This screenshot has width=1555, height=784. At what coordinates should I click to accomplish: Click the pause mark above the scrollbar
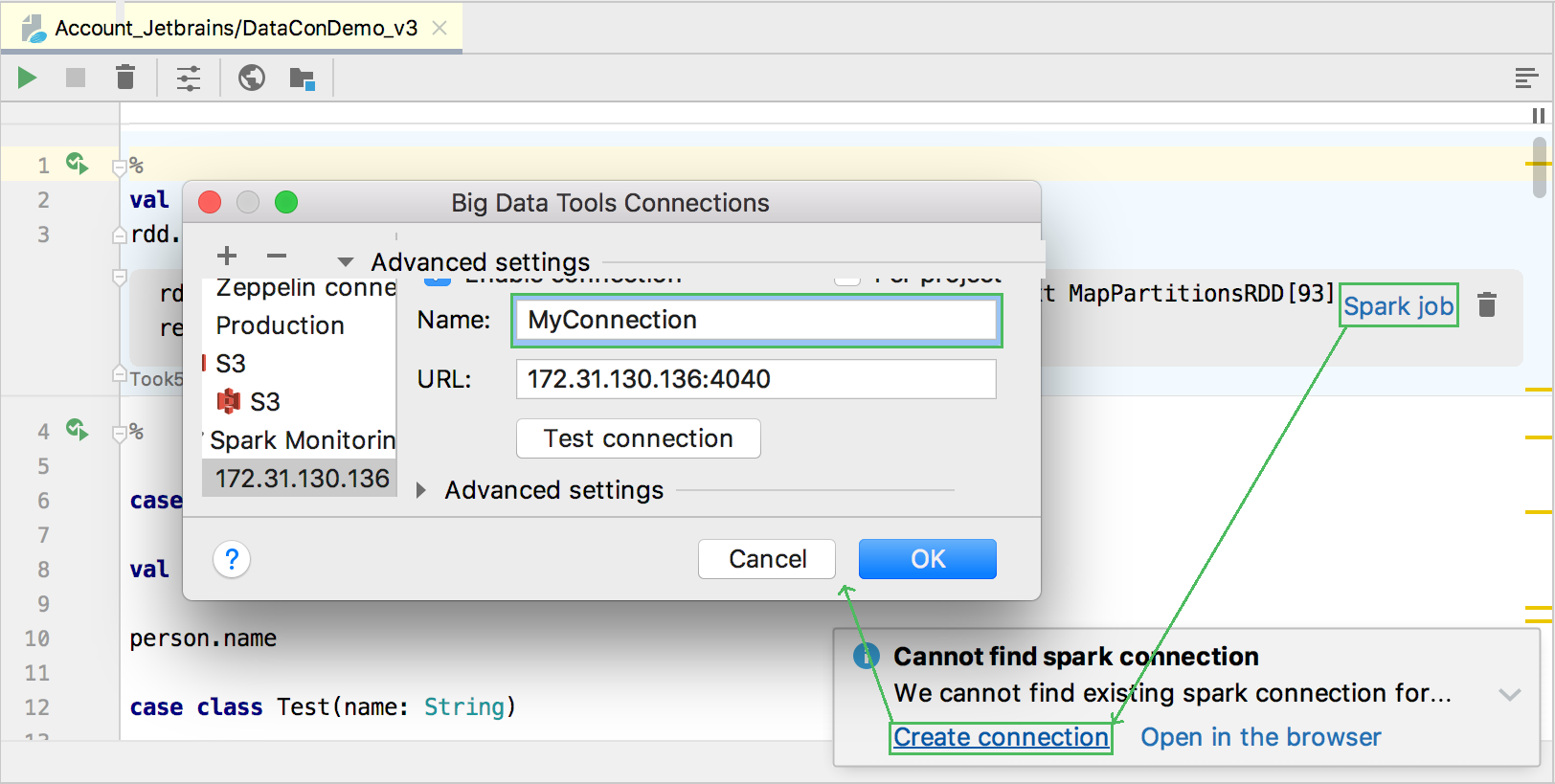1539,116
